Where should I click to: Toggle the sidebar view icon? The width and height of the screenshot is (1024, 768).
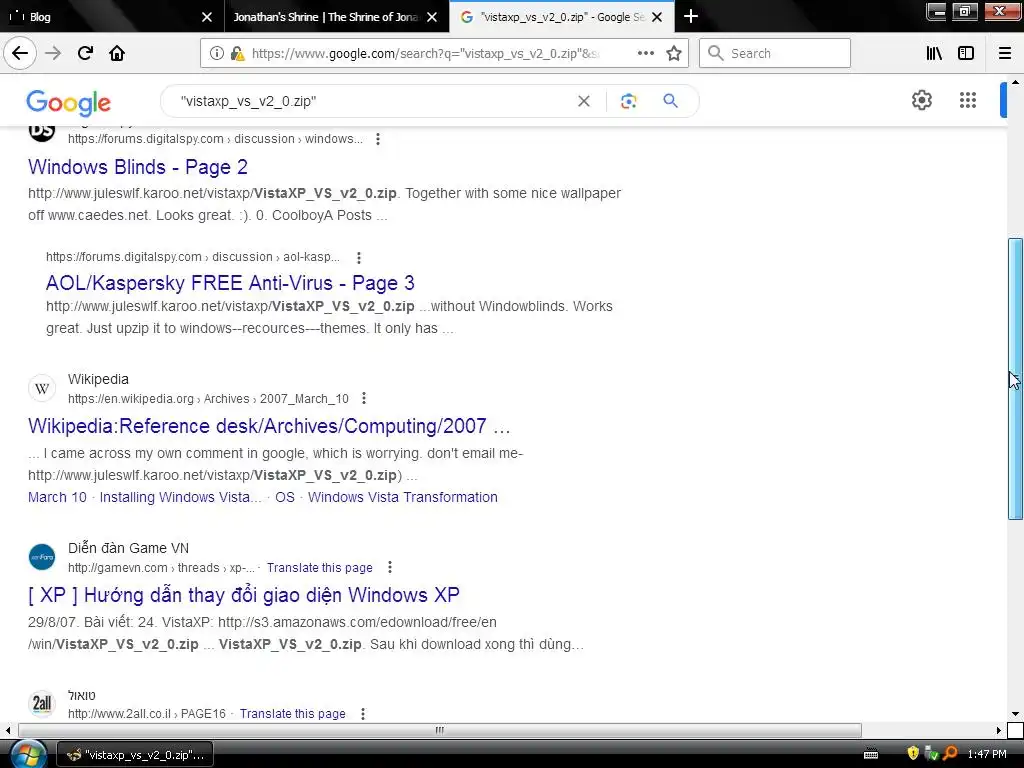click(x=966, y=53)
